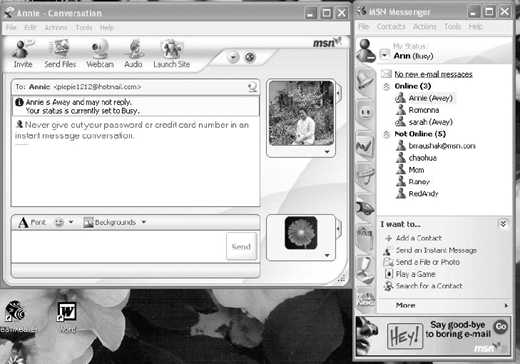
Task: Click my flower display picture
Action: [301, 233]
